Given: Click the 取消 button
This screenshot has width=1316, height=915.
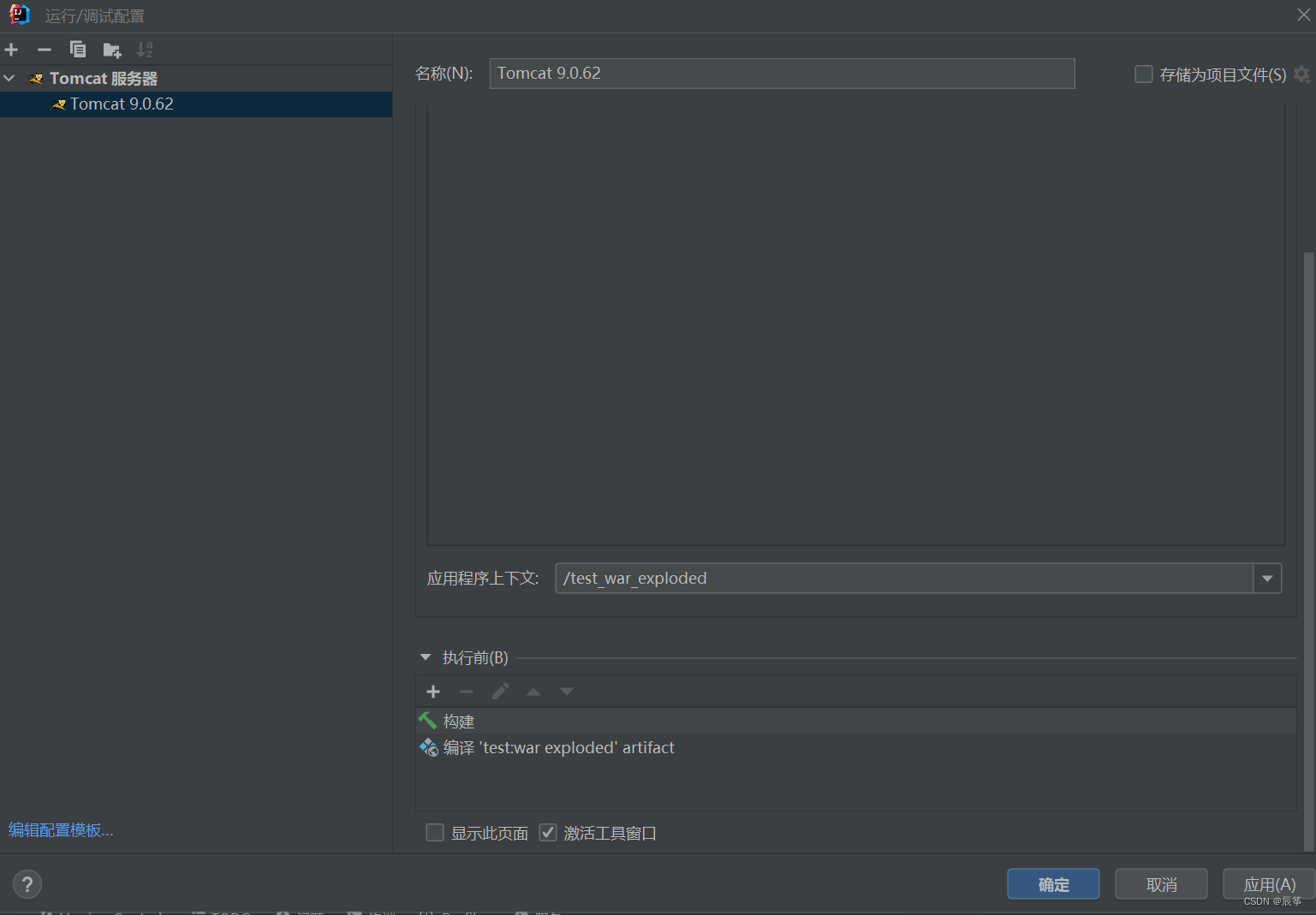Looking at the screenshot, I should point(1161,884).
